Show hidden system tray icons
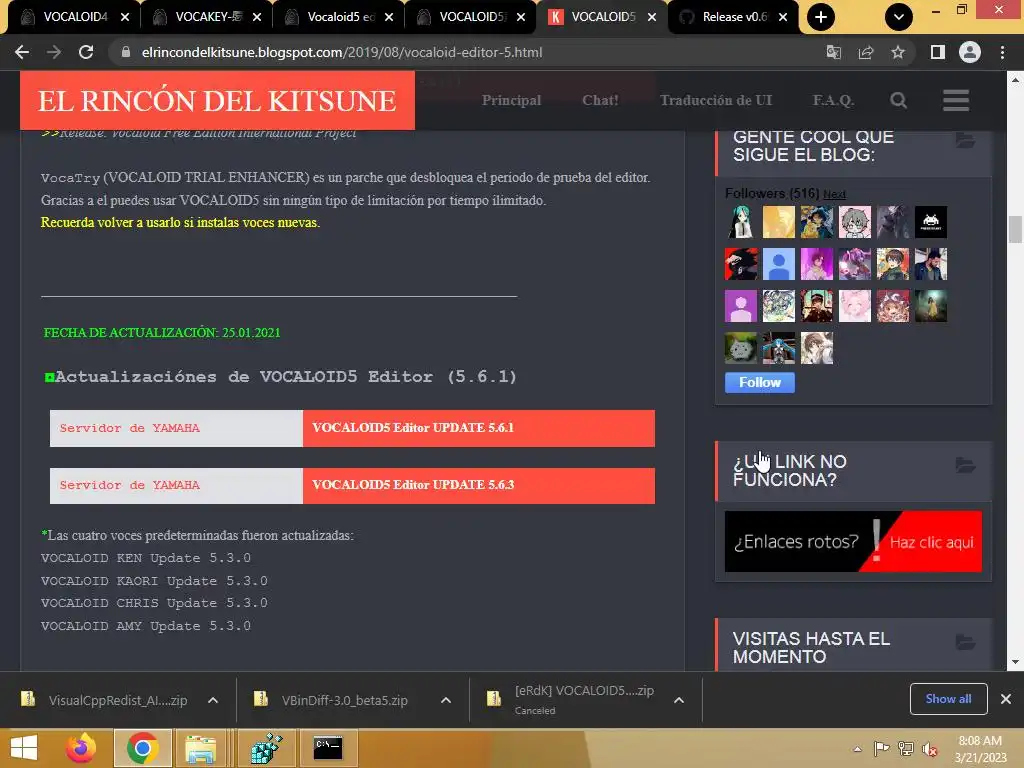The image size is (1024, 768). coord(857,749)
